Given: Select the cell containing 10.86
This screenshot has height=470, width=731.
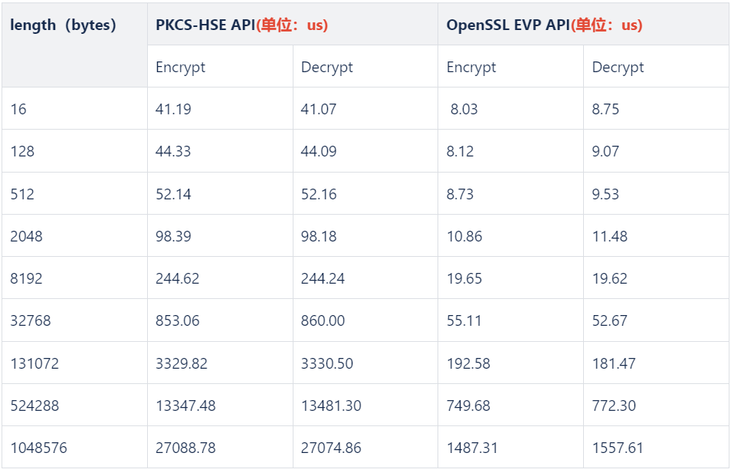Looking at the screenshot, I should coord(510,236).
